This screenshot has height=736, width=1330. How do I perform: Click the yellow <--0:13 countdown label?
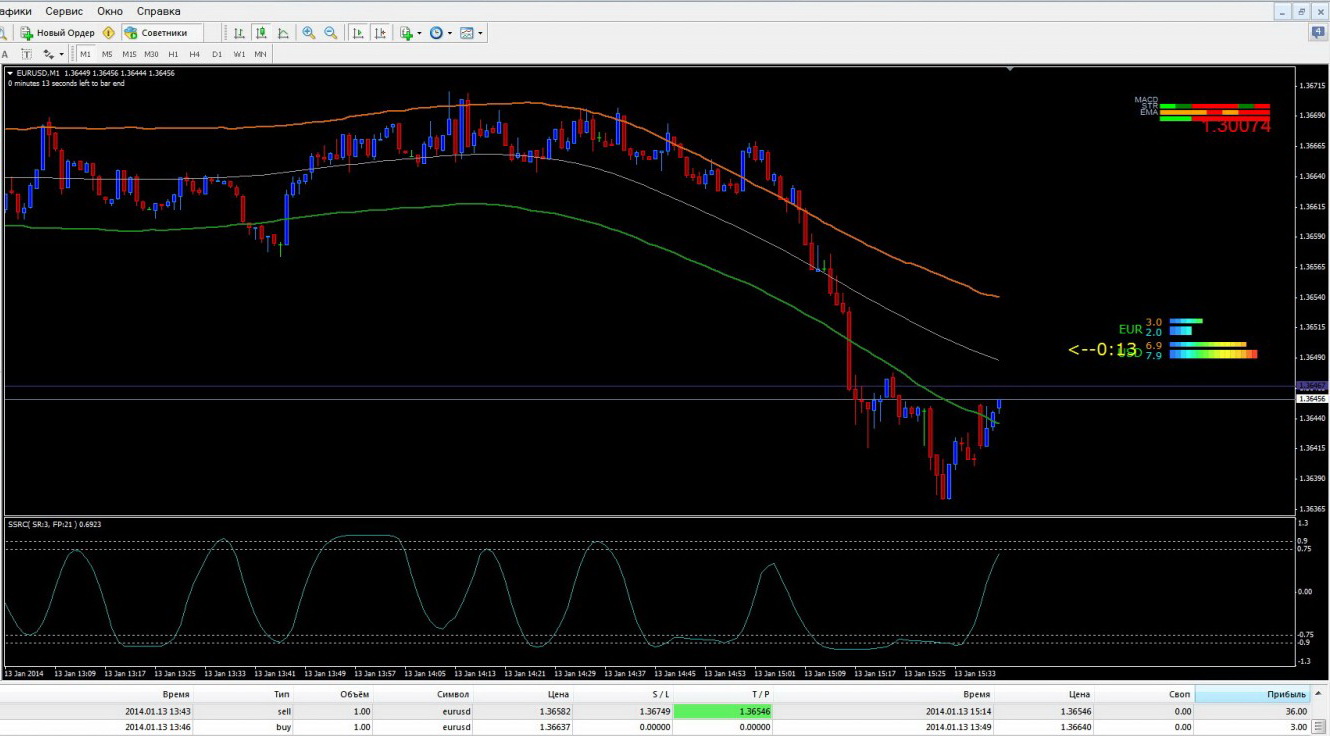(x=1103, y=350)
